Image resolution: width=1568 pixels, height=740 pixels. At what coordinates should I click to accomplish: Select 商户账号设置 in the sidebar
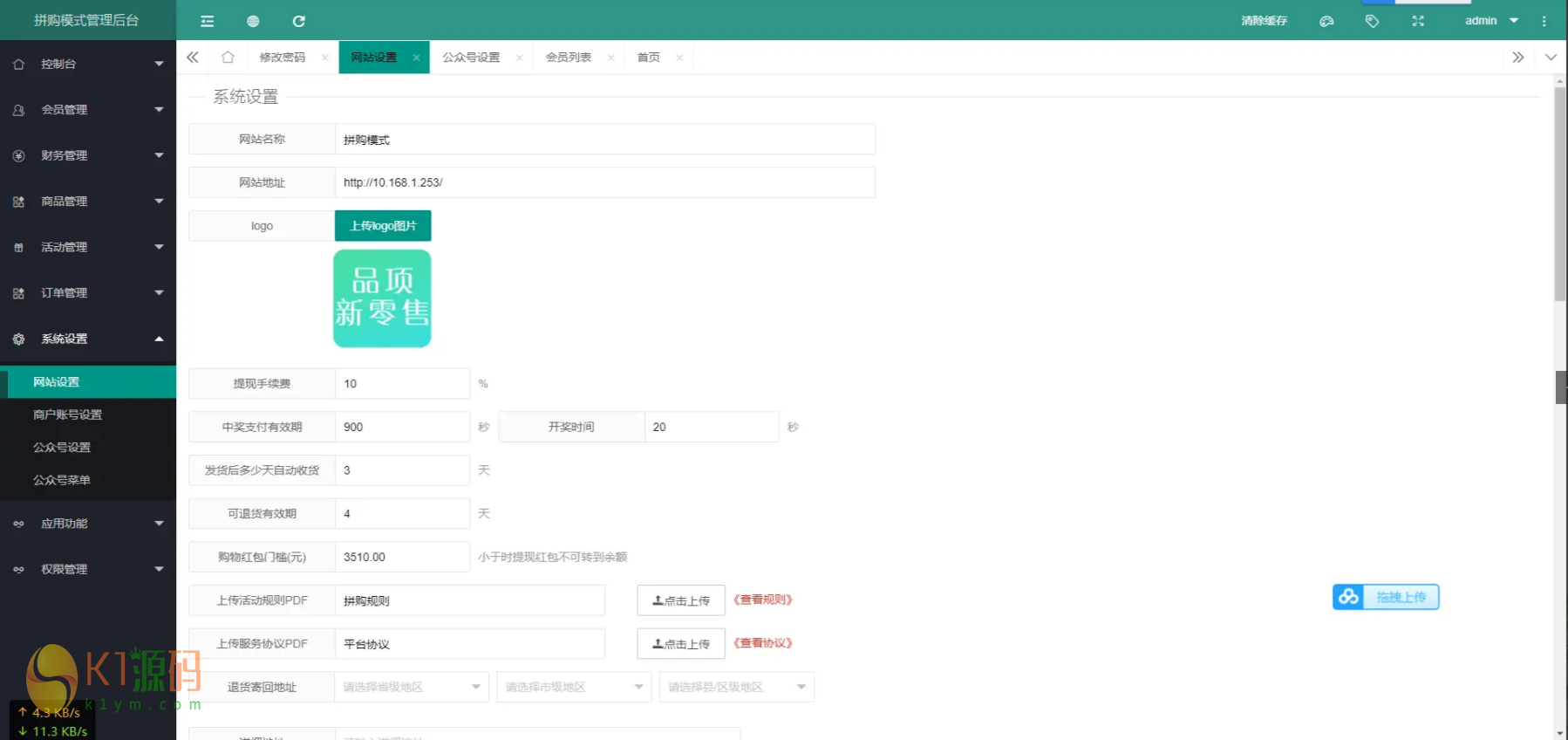tap(68, 415)
